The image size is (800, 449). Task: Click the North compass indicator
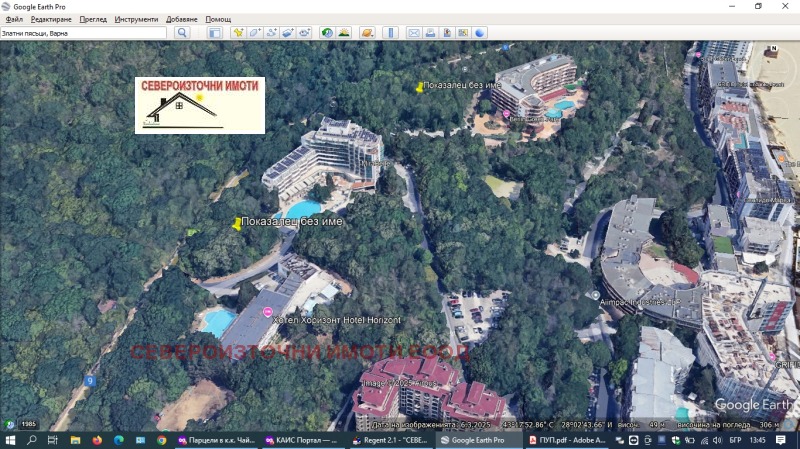[772, 48]
